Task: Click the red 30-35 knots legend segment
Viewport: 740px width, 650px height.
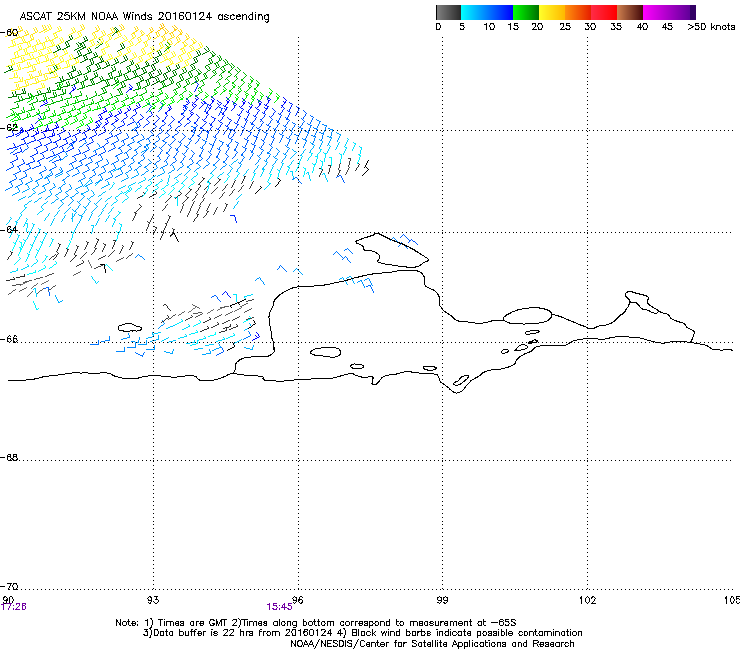Action: click(604, 12)
